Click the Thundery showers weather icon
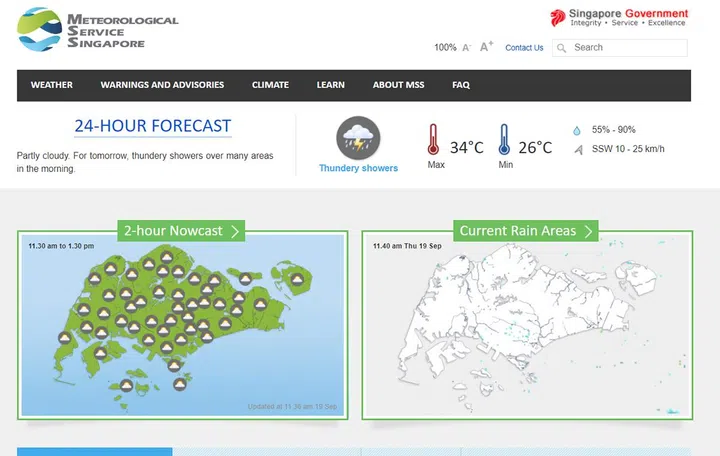This screenshot has height=456, width=720. [x=358, y=138]
